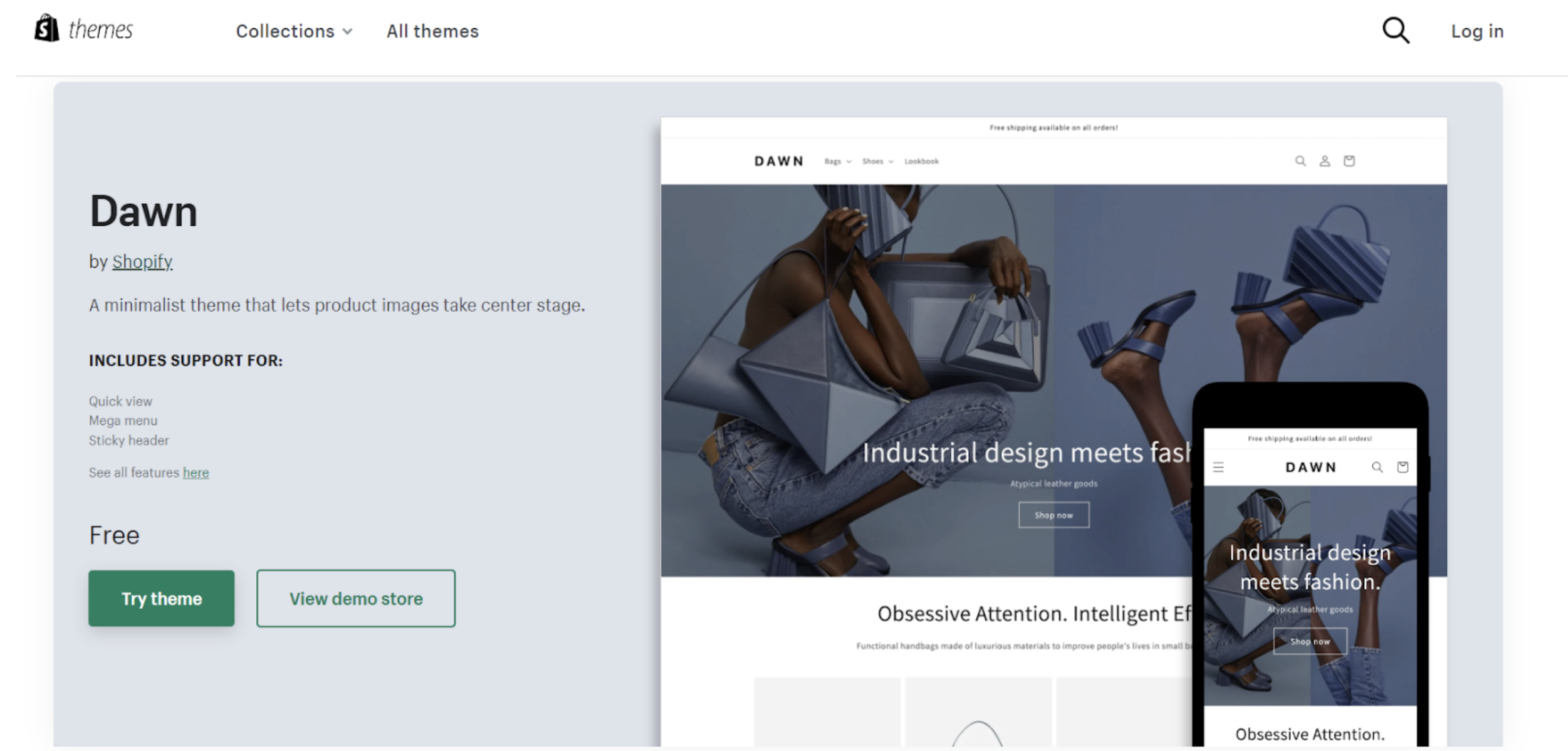Click the search icon in Dawn desktop preview
Viewport: 1568px width, 751px height.
(1300, 161)
